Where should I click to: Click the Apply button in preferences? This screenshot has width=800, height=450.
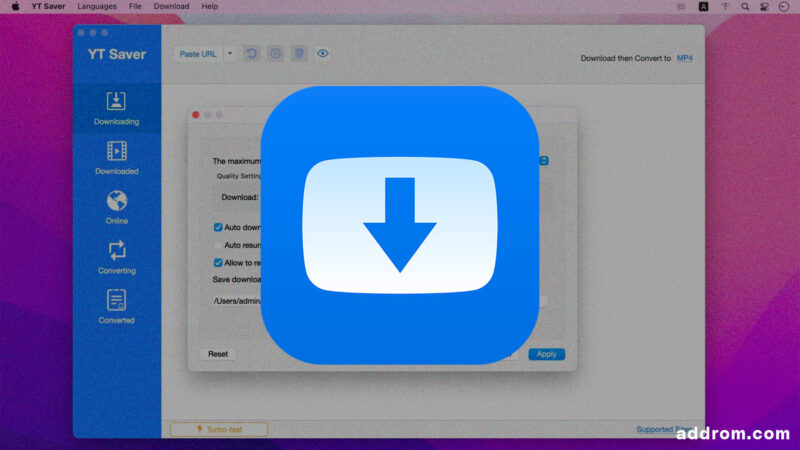tap(546, 354)
